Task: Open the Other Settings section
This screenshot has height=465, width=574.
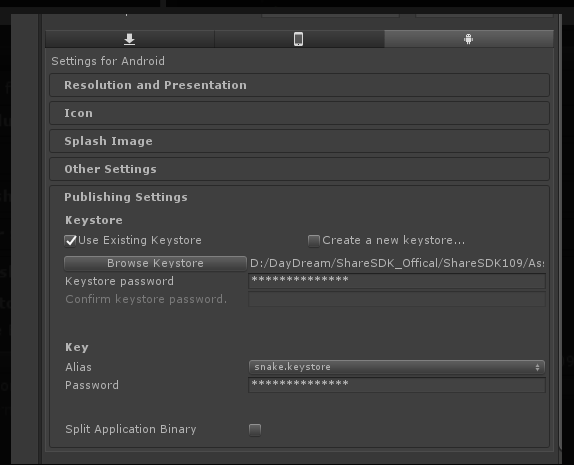Action: 299,169
